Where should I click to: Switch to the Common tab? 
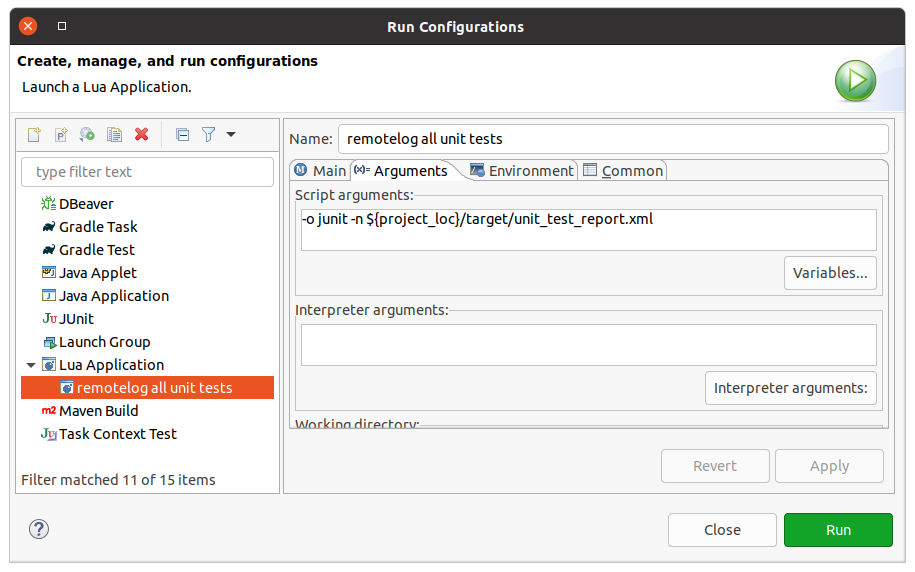pyautogui.click(x=623, y=171)
